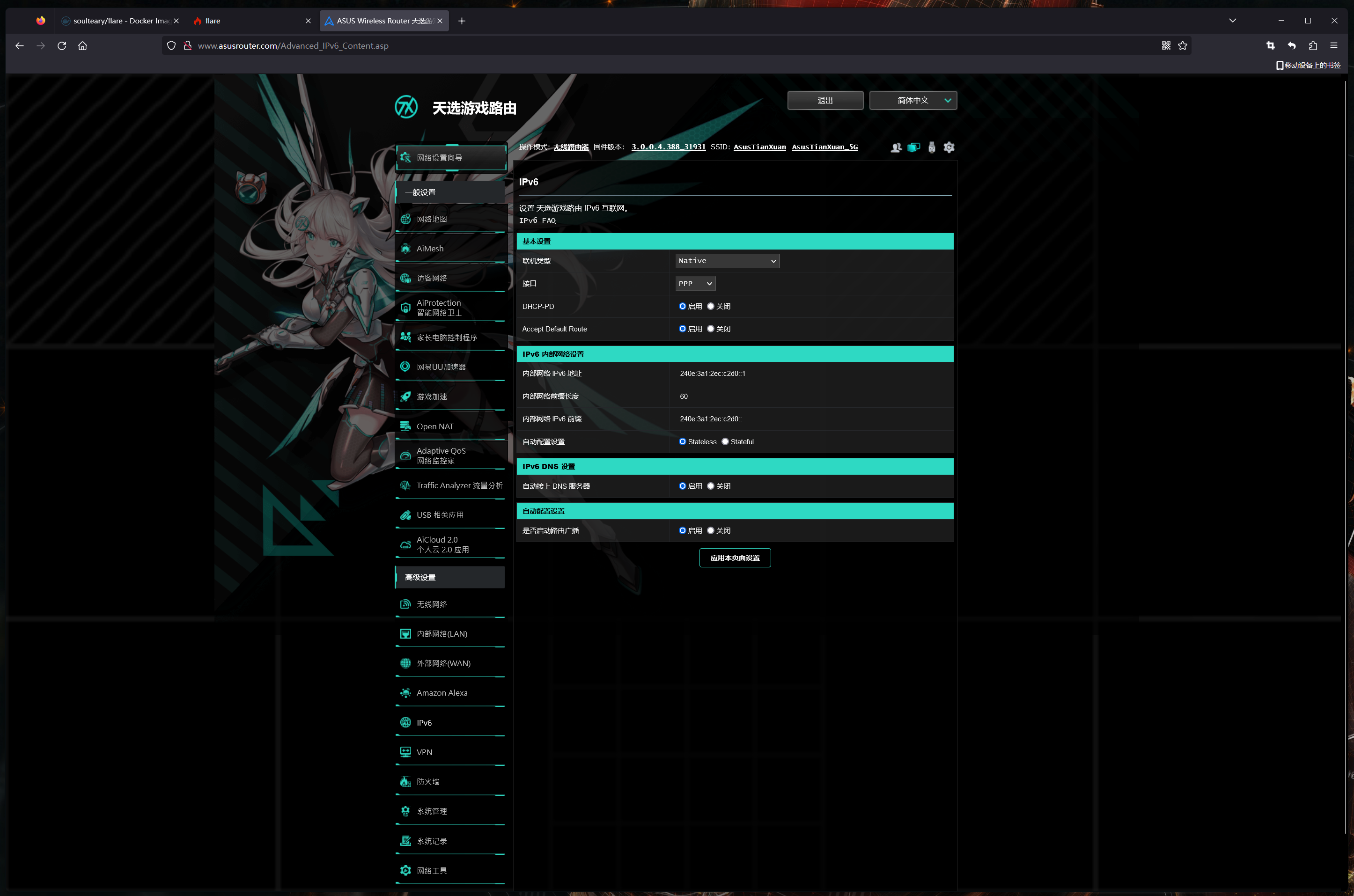Click the settings gear icon near SSID
This screenshot has width=1354, height=896.
949,147
